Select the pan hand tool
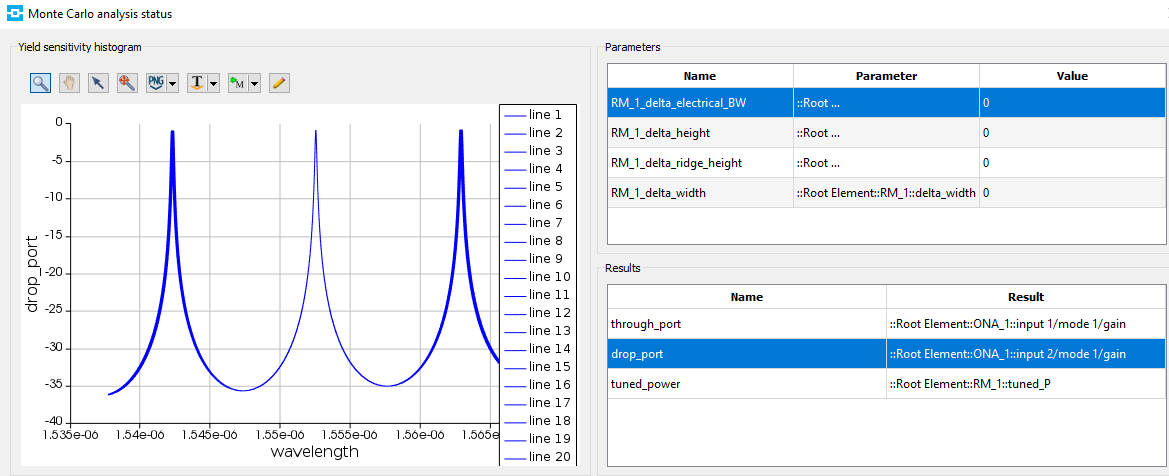Screen dimensions: 1169x476 point(69,83)
